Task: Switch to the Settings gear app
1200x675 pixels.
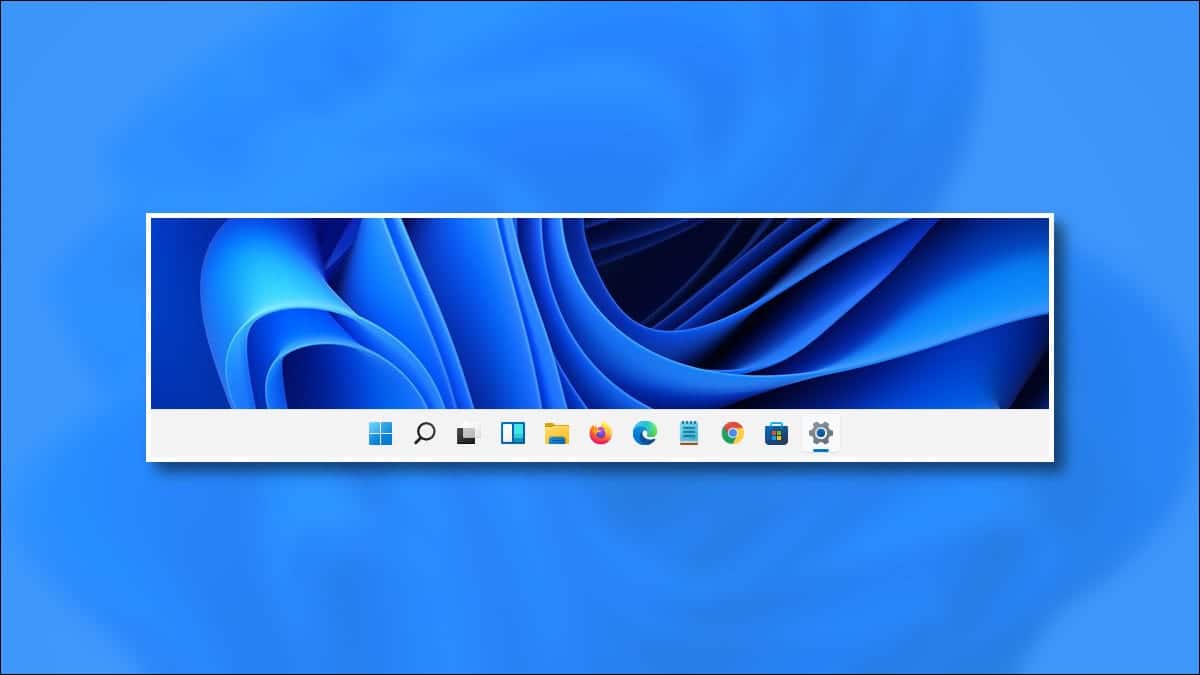Action: (x=821, y=433)
